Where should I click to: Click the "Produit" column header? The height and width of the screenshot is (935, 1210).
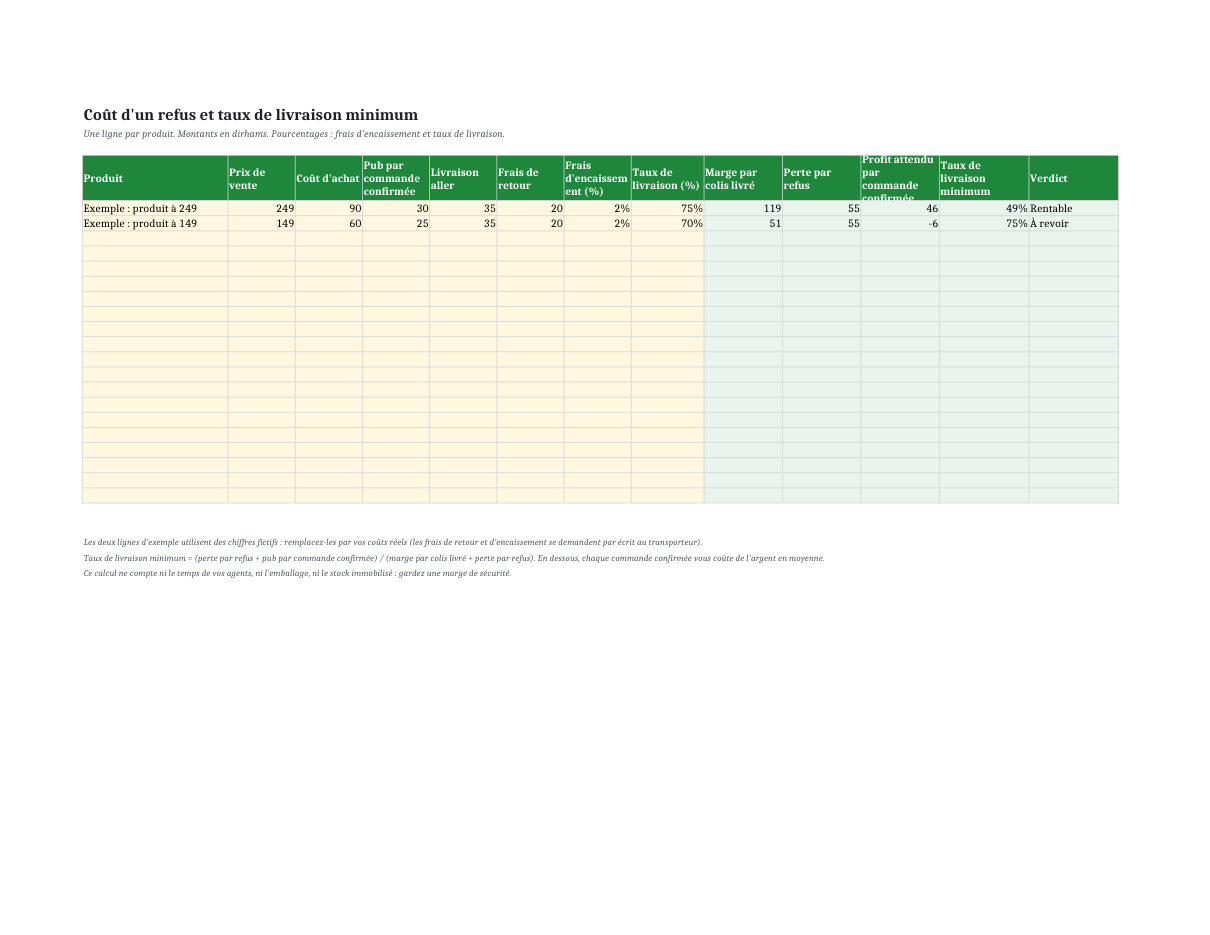[155, 178]
